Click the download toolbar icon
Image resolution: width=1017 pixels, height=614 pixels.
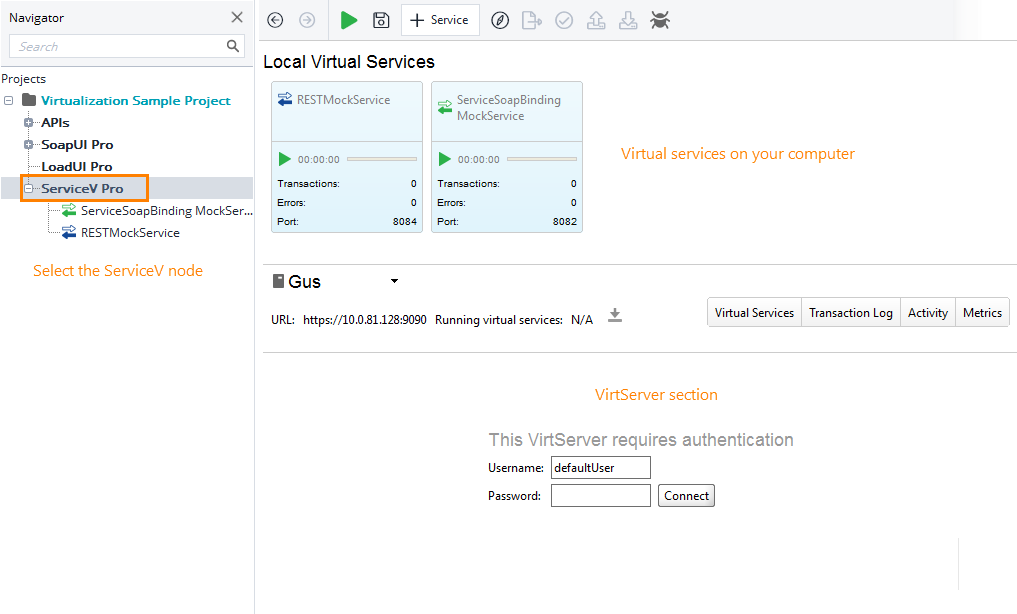628,21
